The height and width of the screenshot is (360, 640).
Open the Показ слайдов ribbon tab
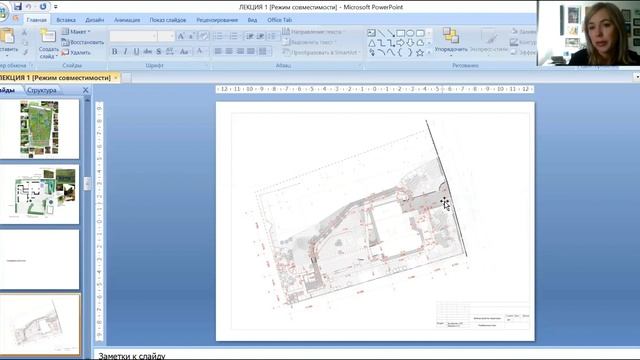pos(168,20)
